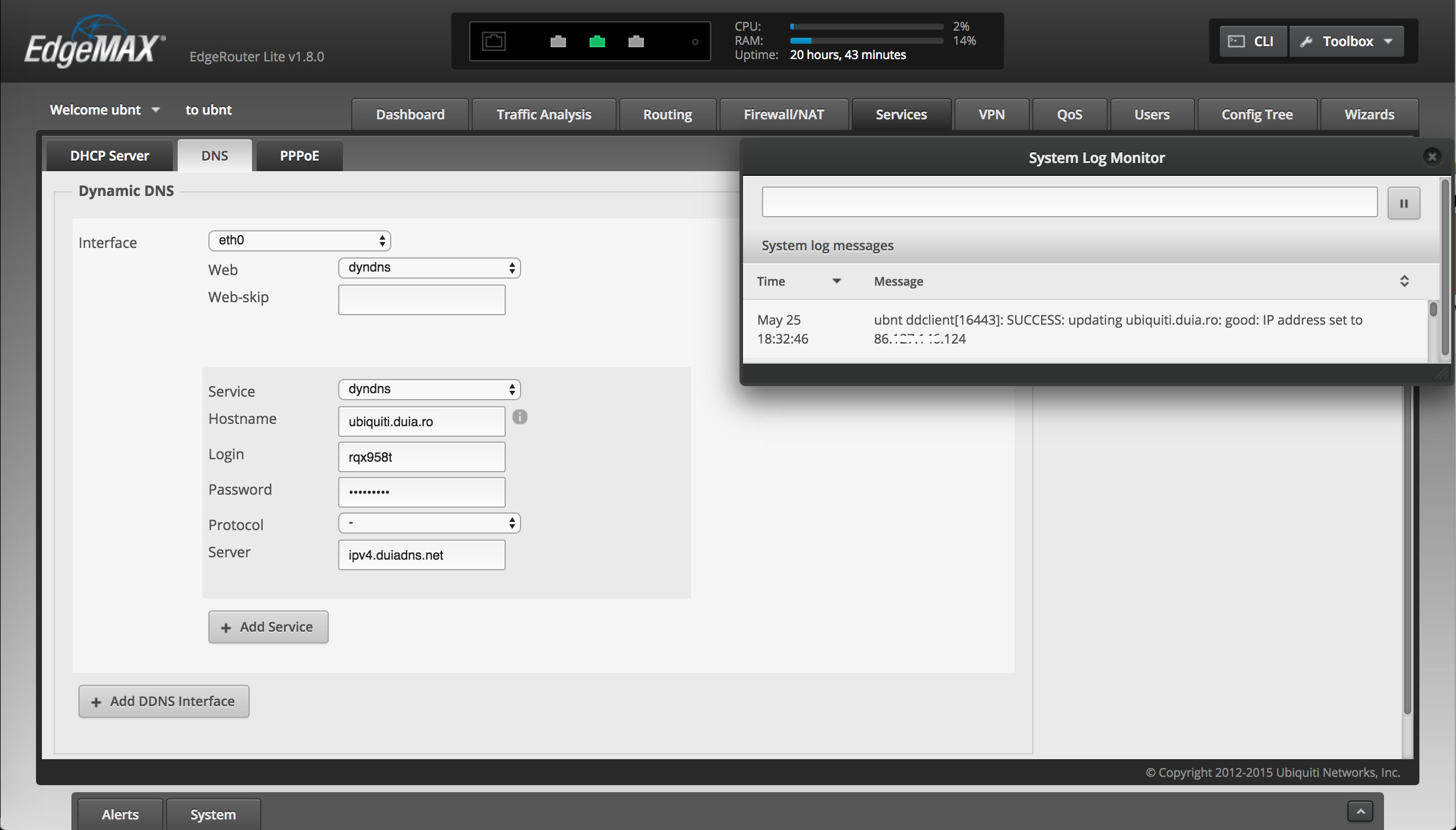Open the Toolbox dropdown menu
The image size is (1456, 830).
pos(1347,41)
